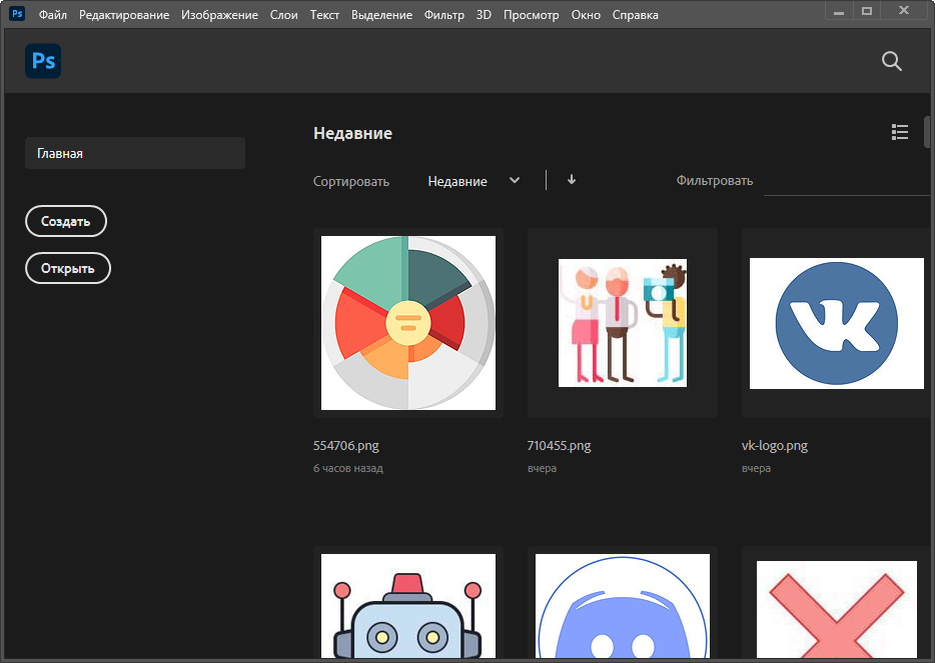Open the Редактирование menu
This screenshot has width=935, height=663.
tap(124, 15)
